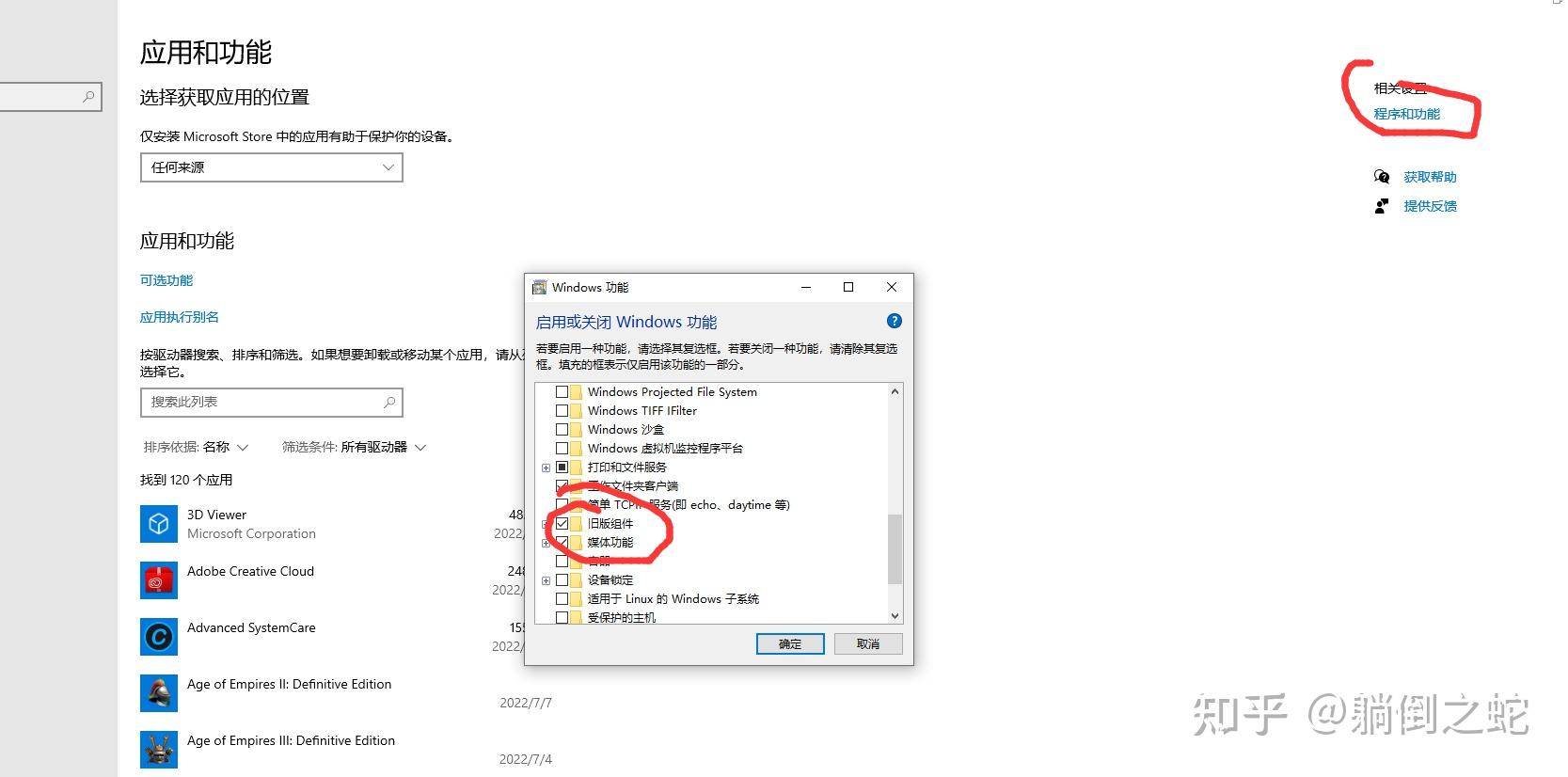The height and width of the screenshot is (777, 1568).
Task: Click search magnifier in app list box
Action: pos(389,402)
